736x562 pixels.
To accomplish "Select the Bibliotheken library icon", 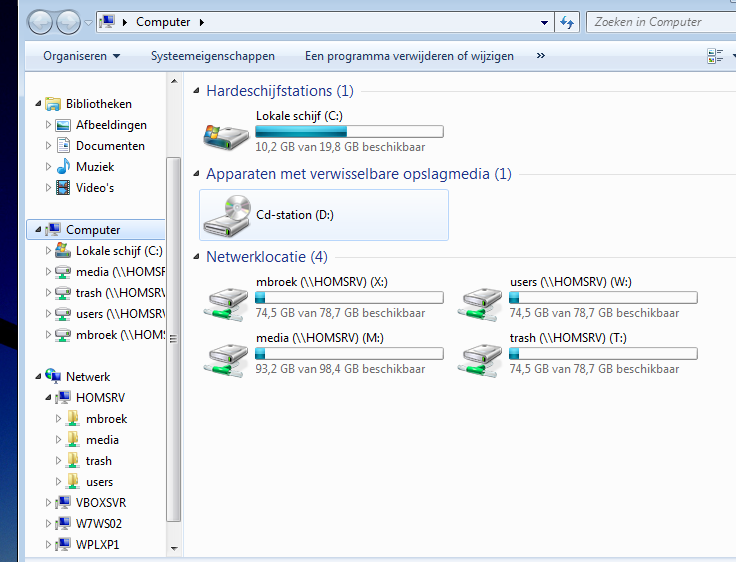I will point(53,104).
